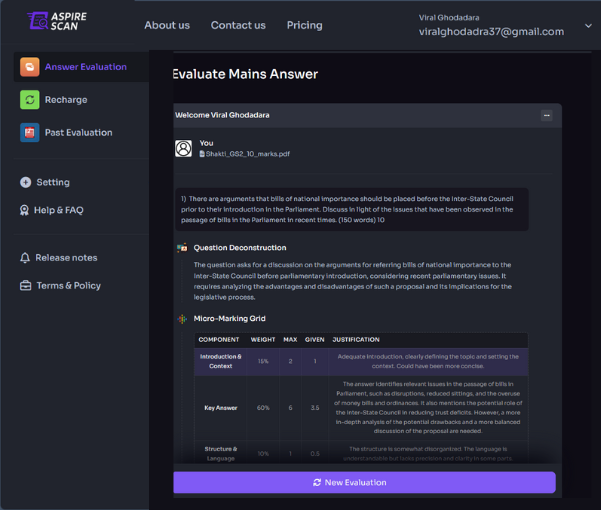
Task: Click the Setting gear icon
Action: [26, 183]
